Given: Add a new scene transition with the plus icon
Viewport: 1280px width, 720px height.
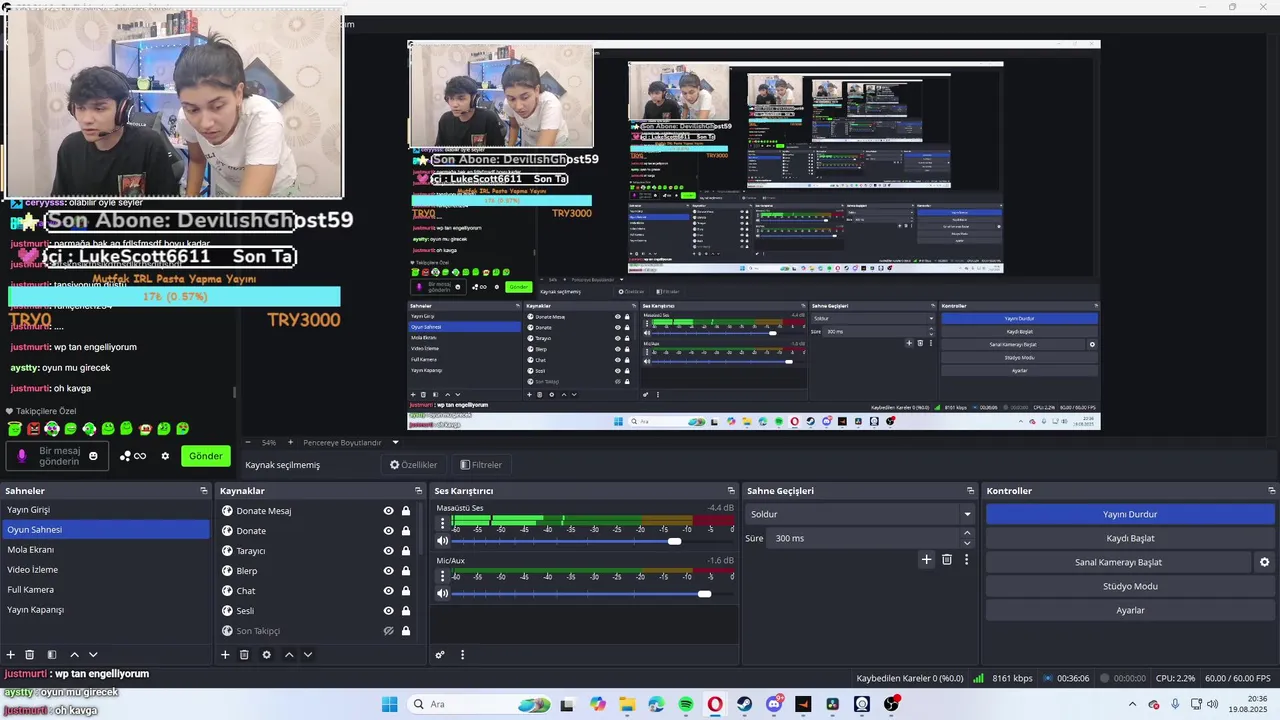Looking at the screenshot, I should pos(926,560).
